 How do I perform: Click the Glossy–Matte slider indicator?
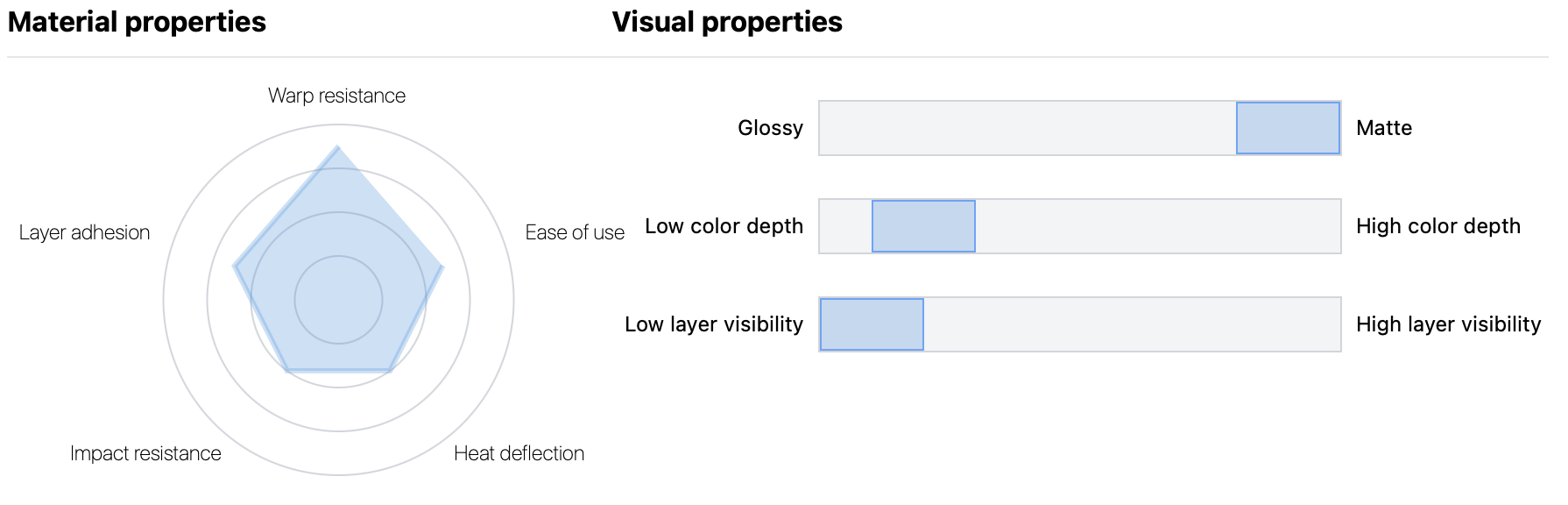(x=1288, y=128)
